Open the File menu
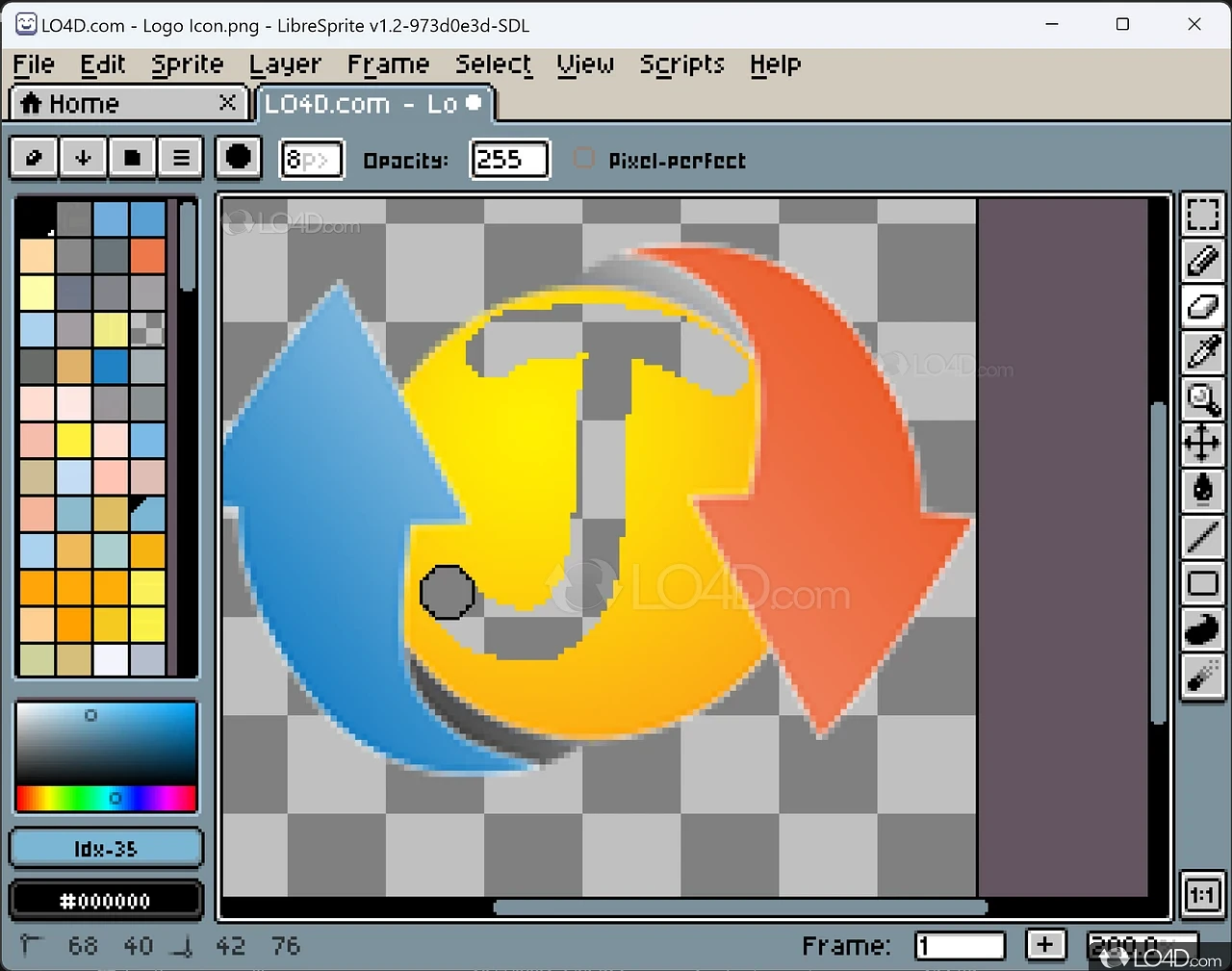 point(34,64)
